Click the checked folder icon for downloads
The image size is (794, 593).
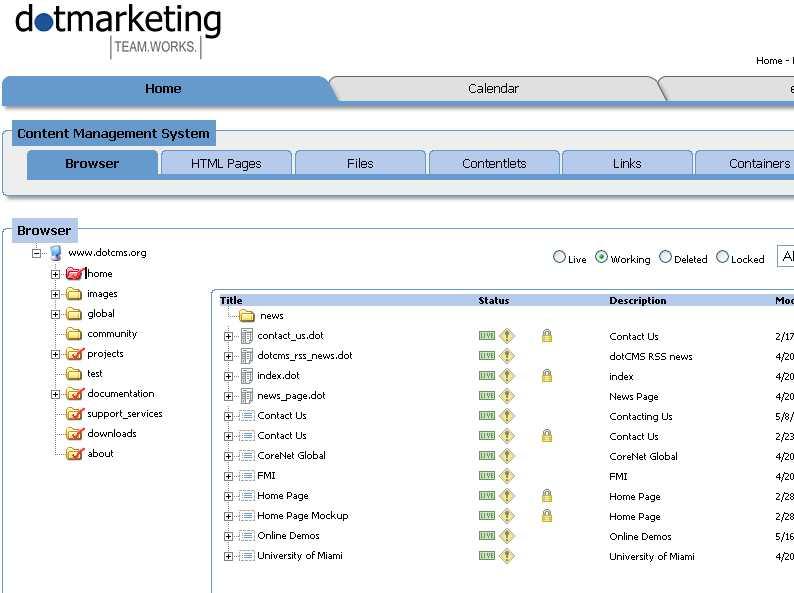(74, 434)
